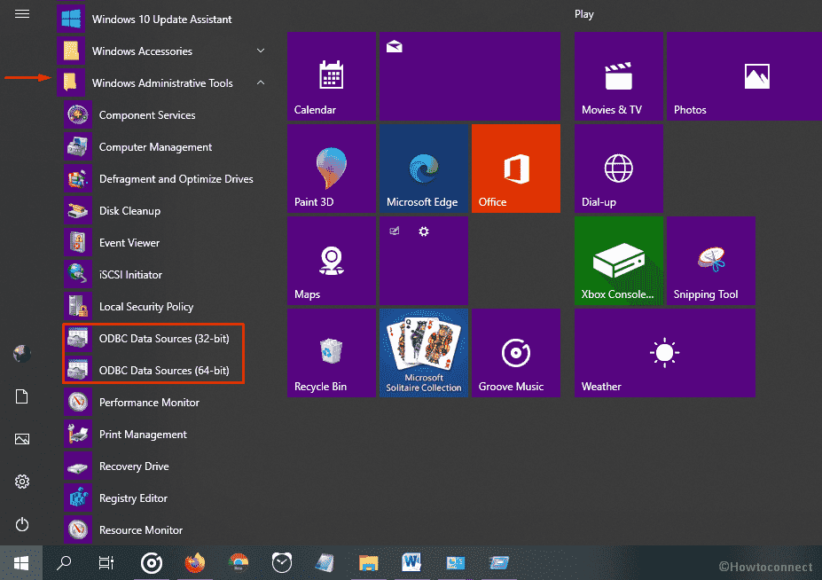
Task: Open Documents from Start sidebar
Action: click(22, 396)
